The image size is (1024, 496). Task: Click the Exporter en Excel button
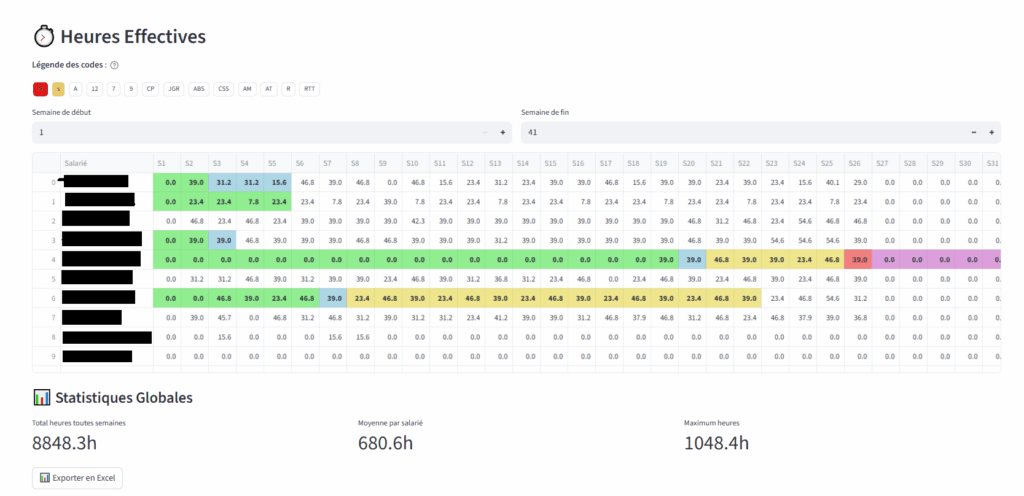[77, 478]
